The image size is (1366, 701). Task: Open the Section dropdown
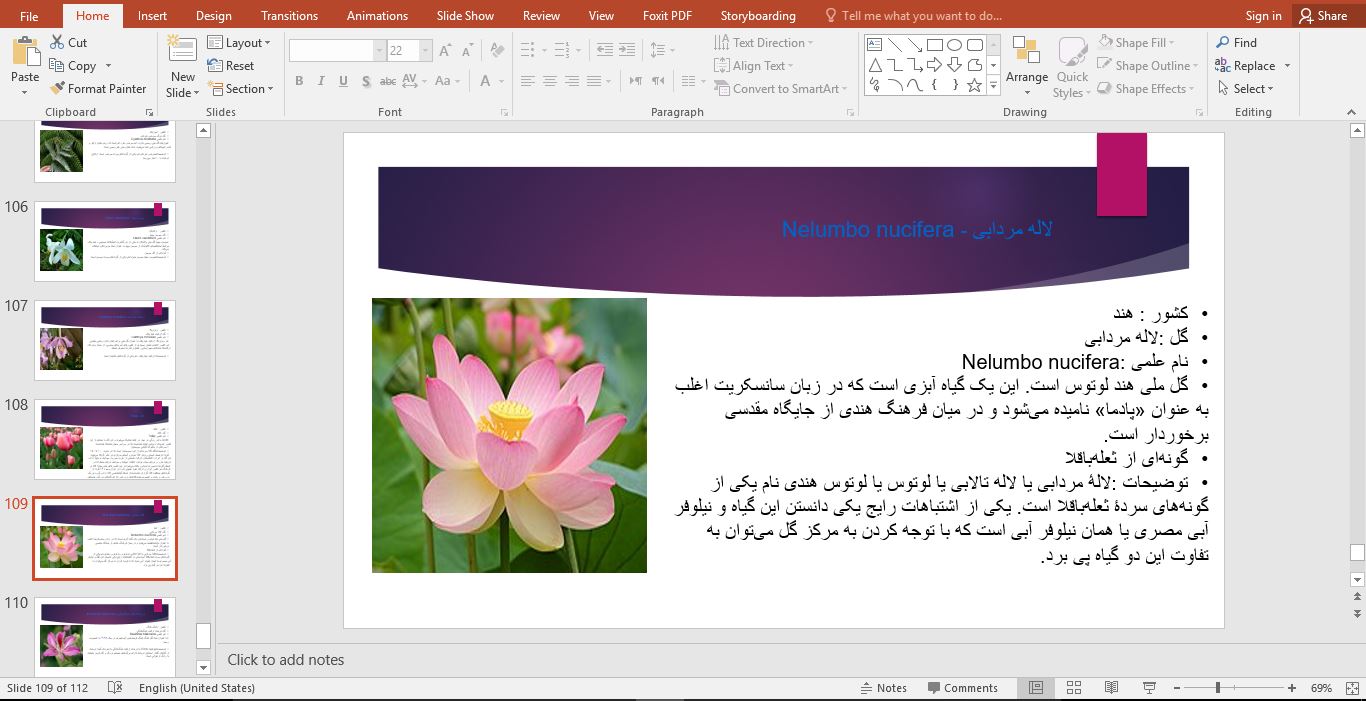241,89
